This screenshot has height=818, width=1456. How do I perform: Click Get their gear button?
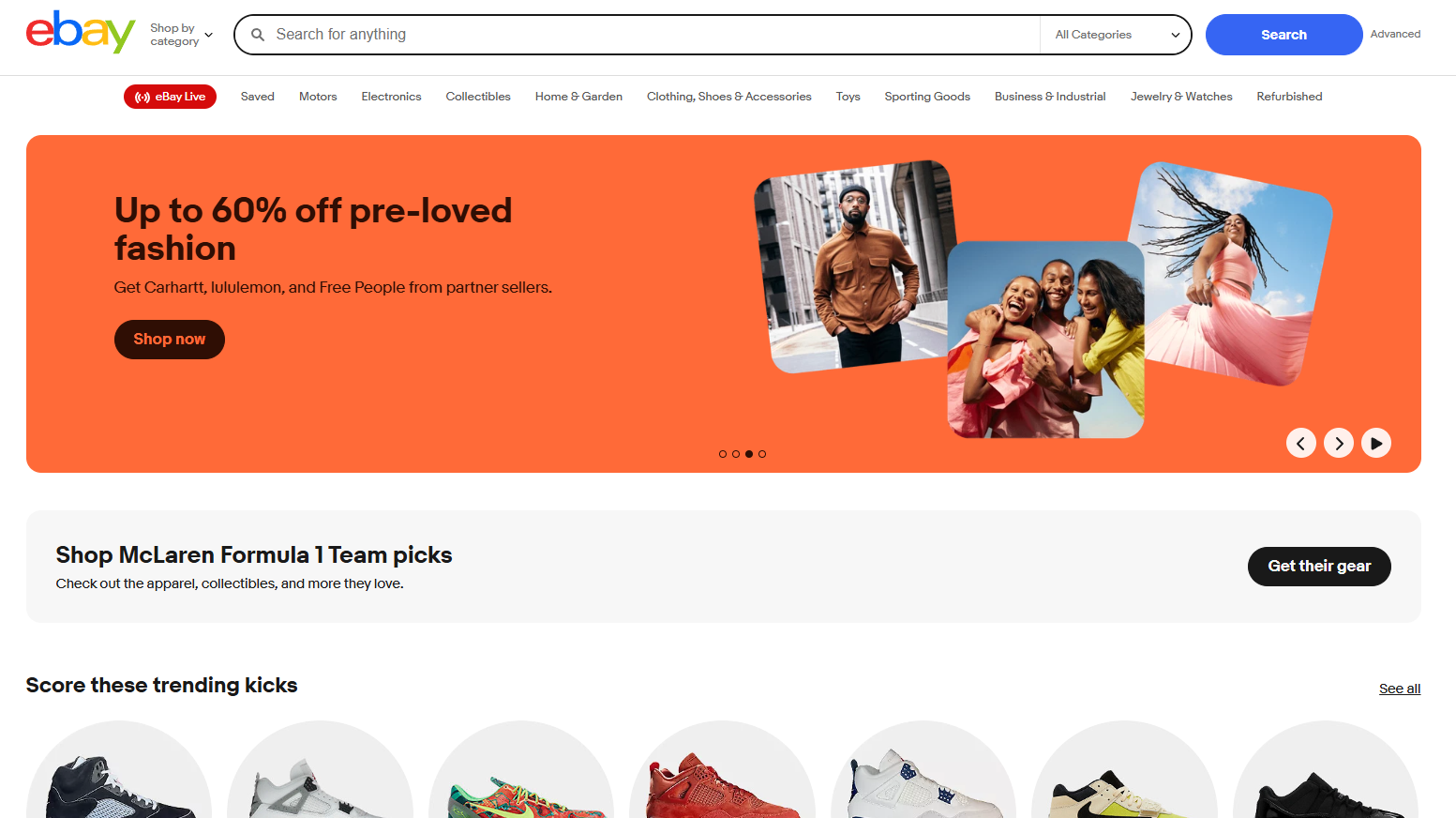click(1319, 567)
